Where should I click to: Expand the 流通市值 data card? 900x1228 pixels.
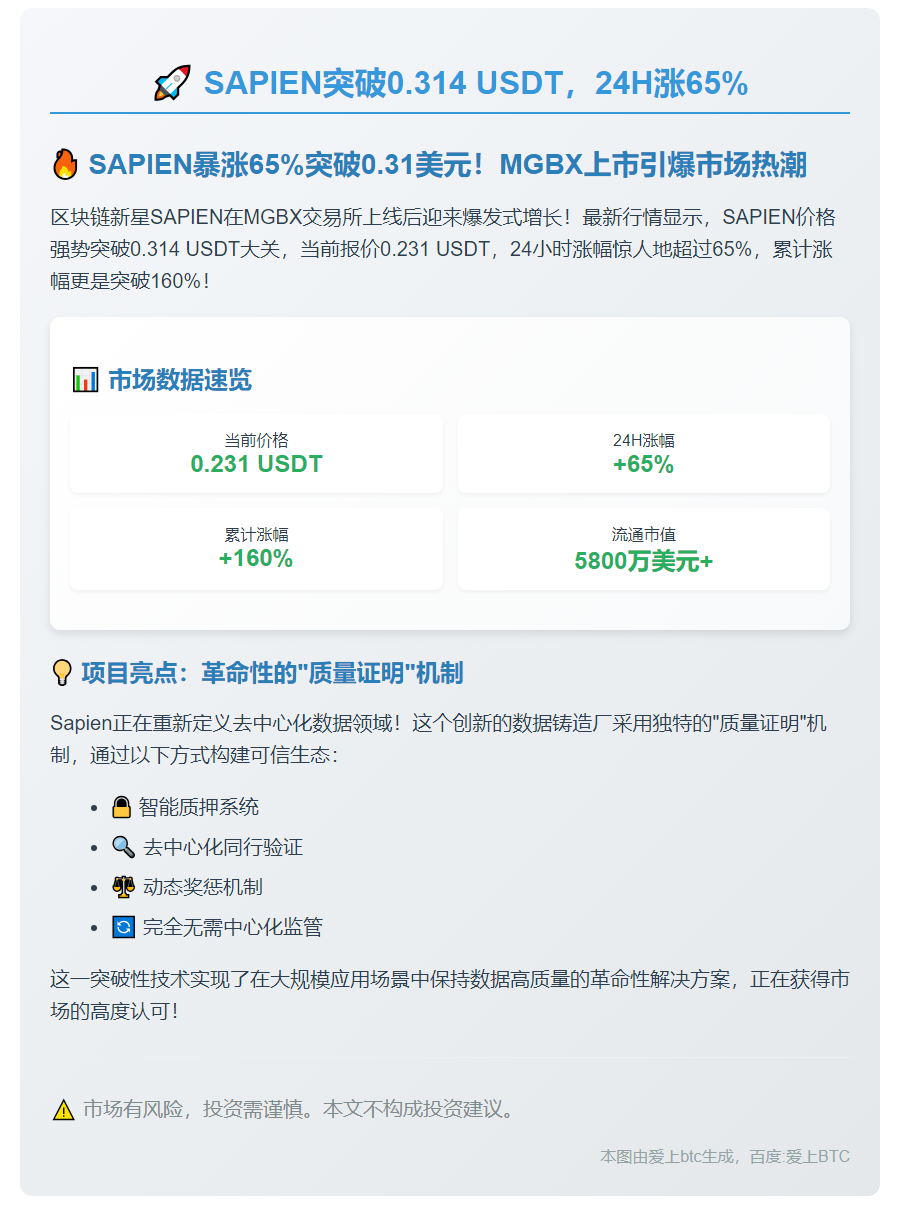[643, 548]
